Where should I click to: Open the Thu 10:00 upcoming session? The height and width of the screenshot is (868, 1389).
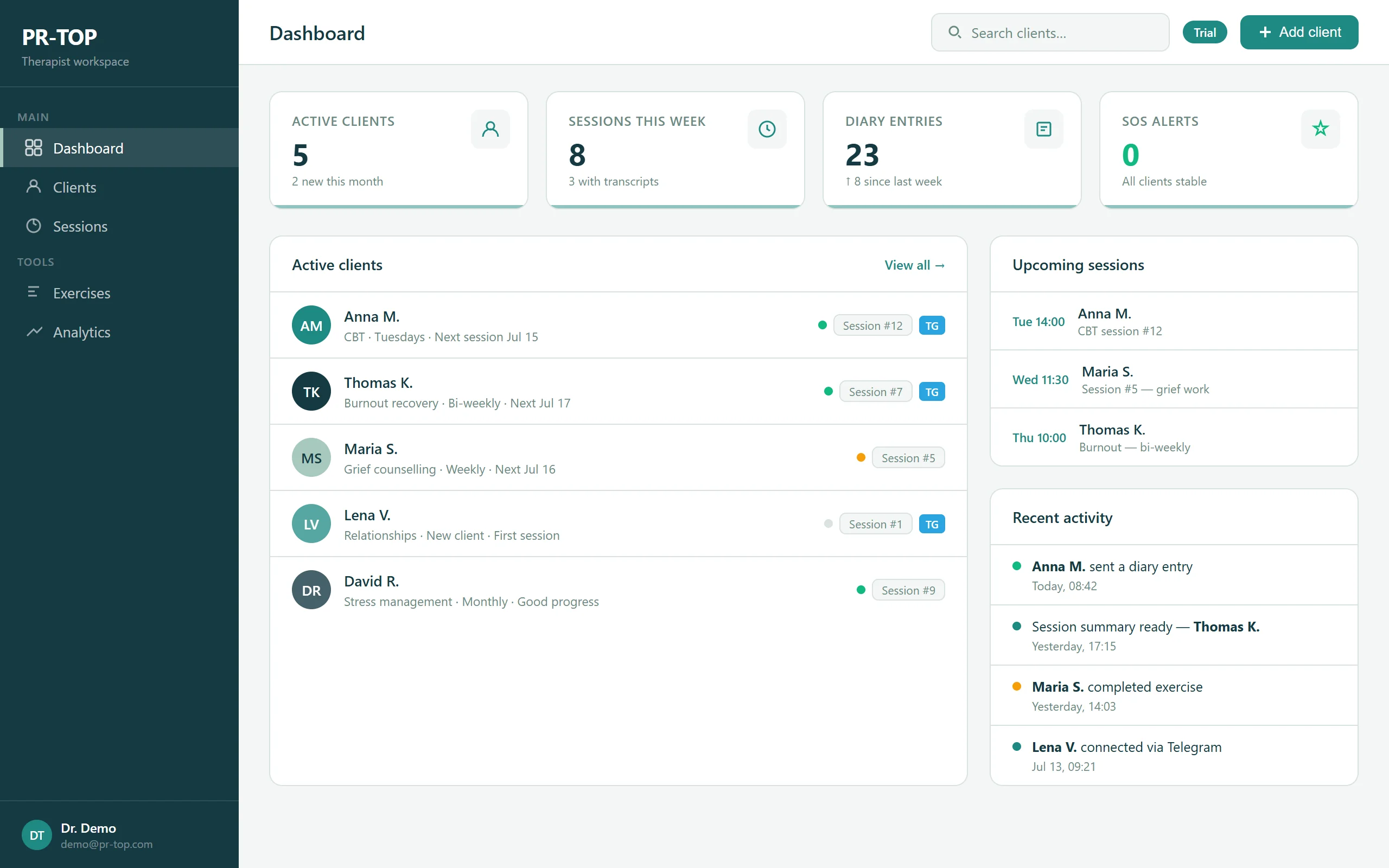[x=1173, y=437]
